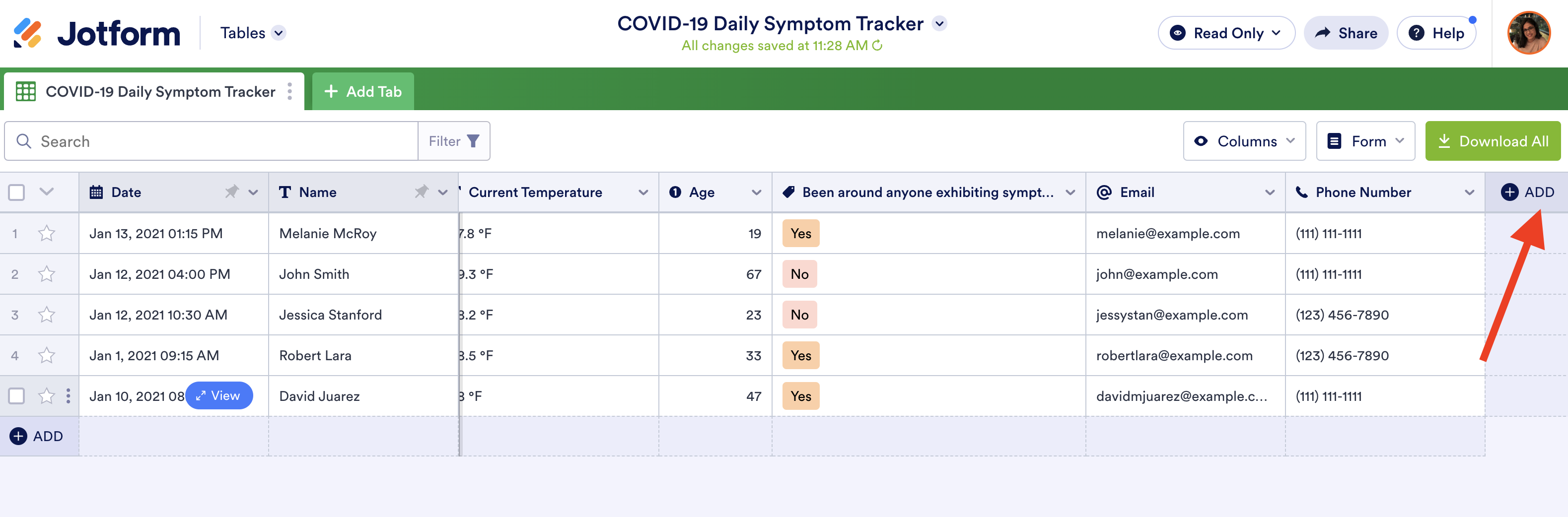This screenshot has width=1568, height=517.
Task: Click the pin icon in Date column
Action: 231,192
